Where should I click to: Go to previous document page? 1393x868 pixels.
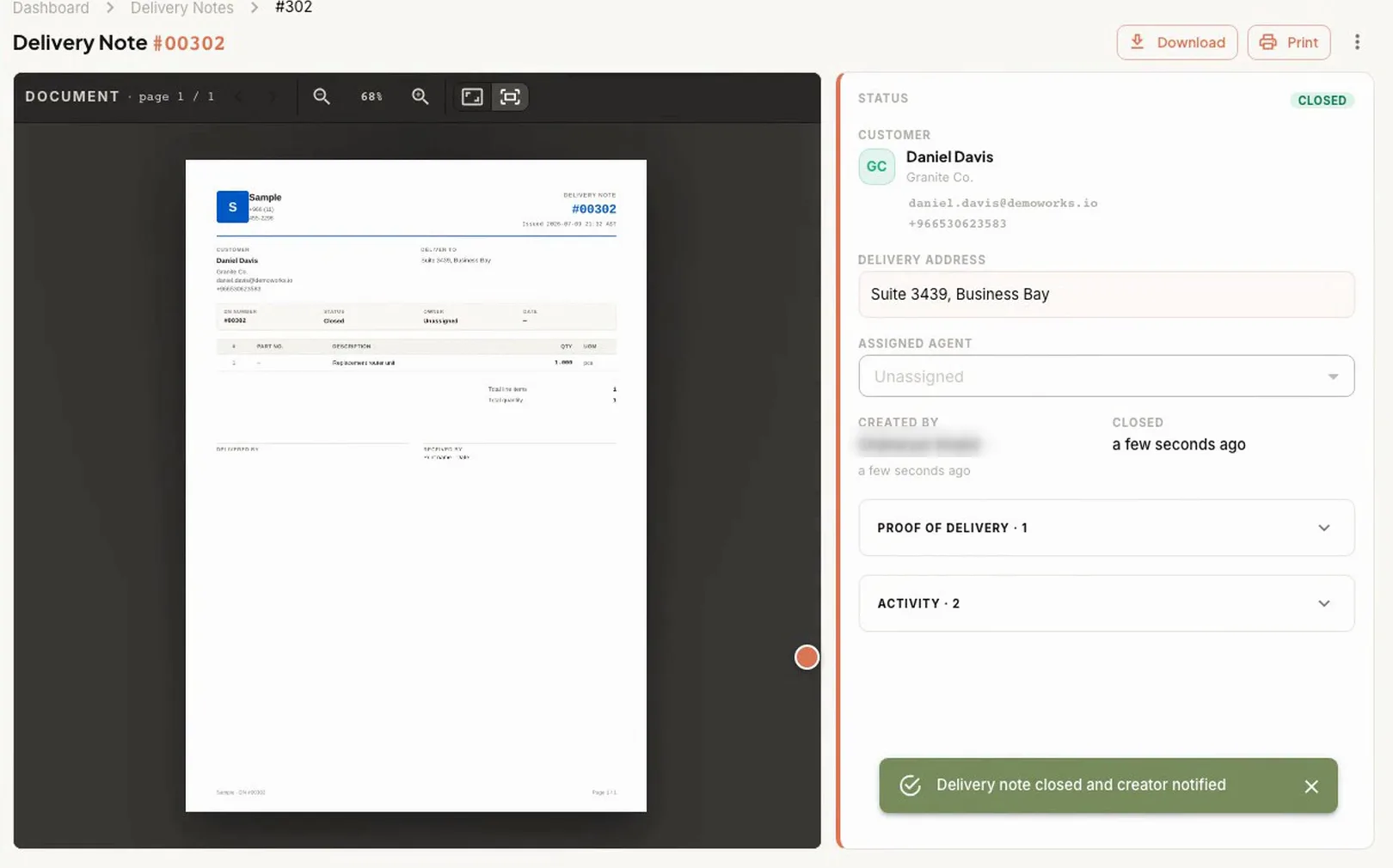tap(239, 96)
